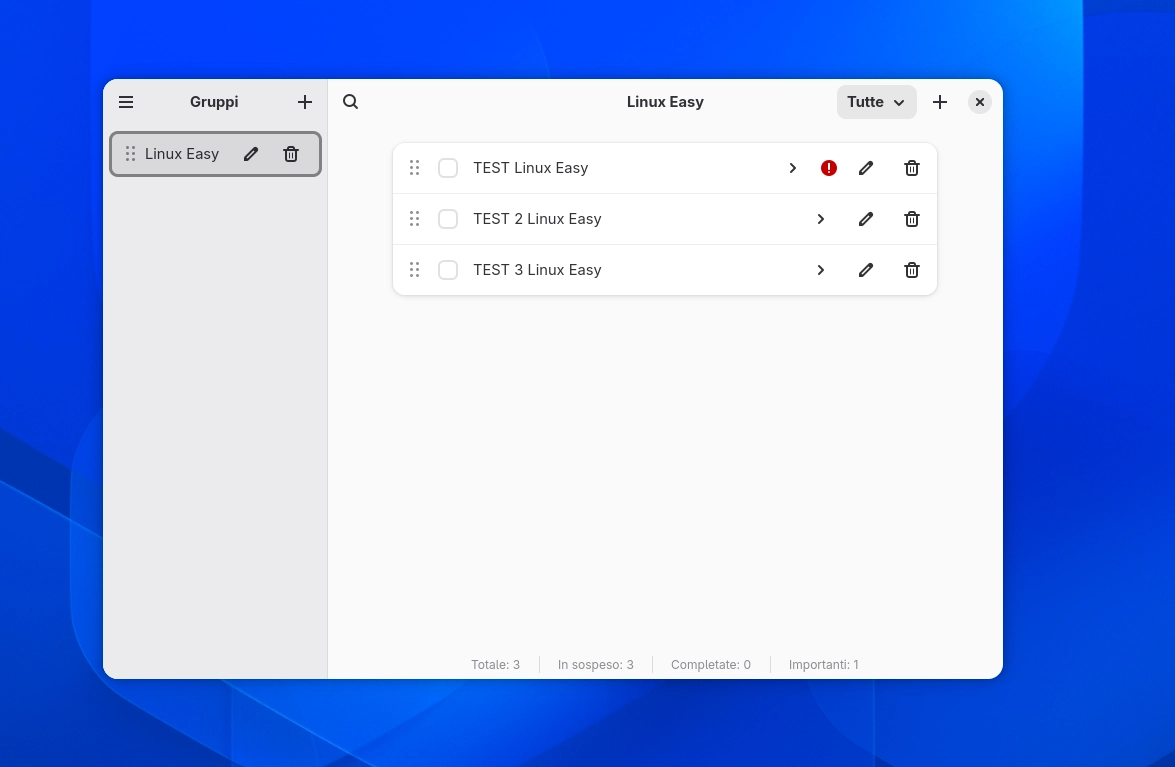The image size is (1175, 767).
Task: Edit the Linux Easy group pencil icon
Action: pyautogui.click(x=251, y=154)
